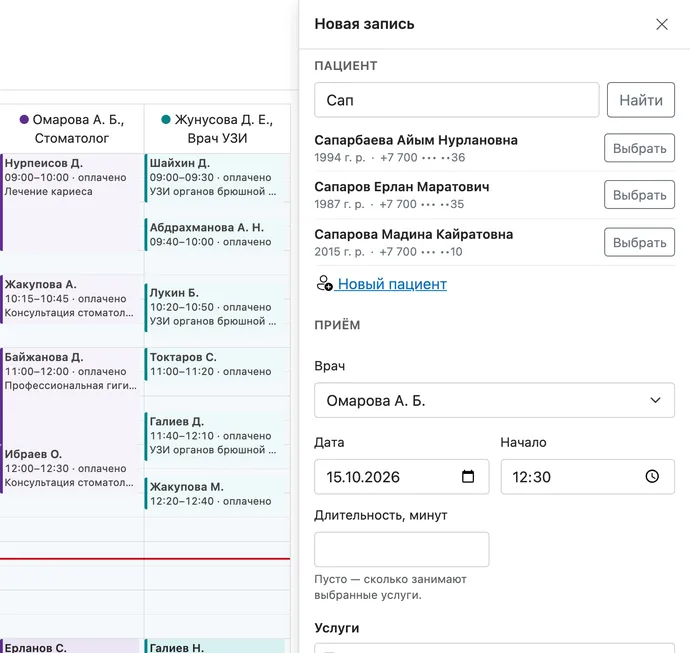Open the clock picker in Начало field
The height and width of the screenshot is (653, 690).
652,477
